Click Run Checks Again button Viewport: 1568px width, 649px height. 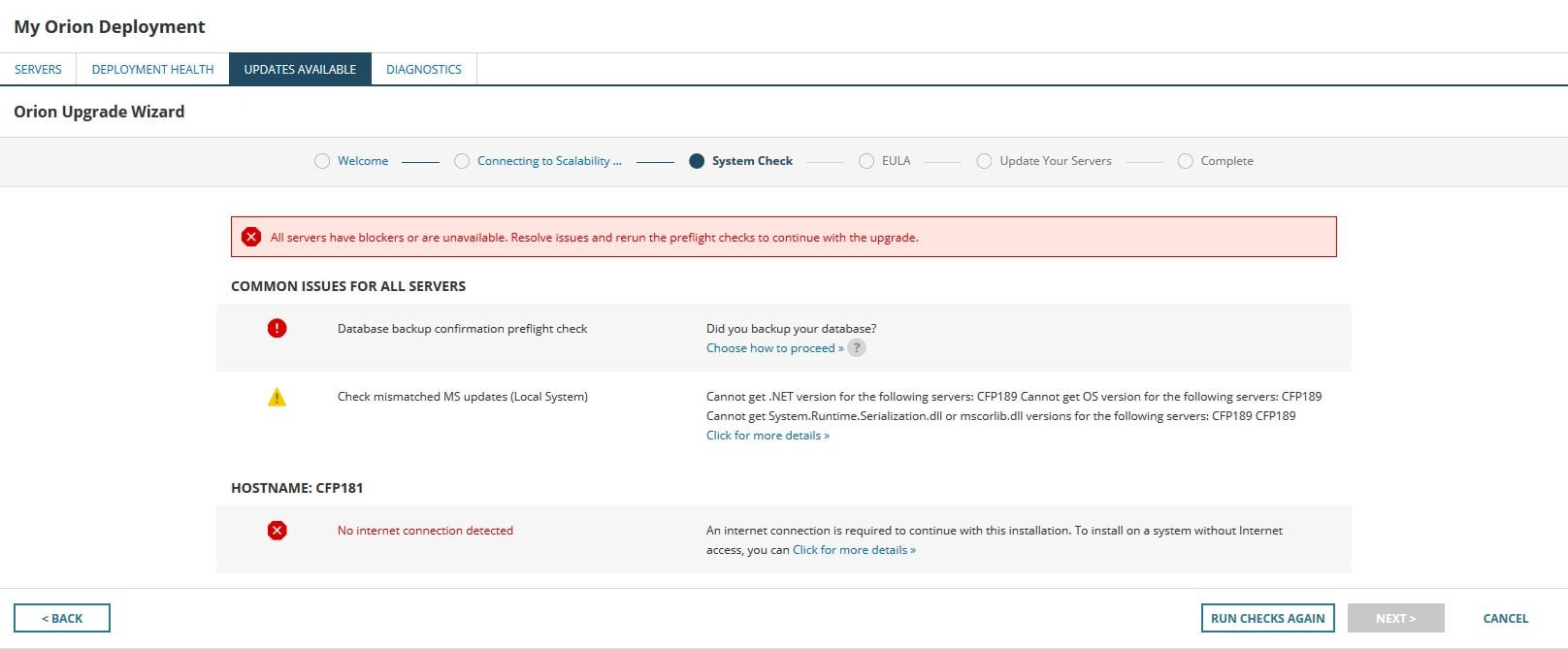1268,618
